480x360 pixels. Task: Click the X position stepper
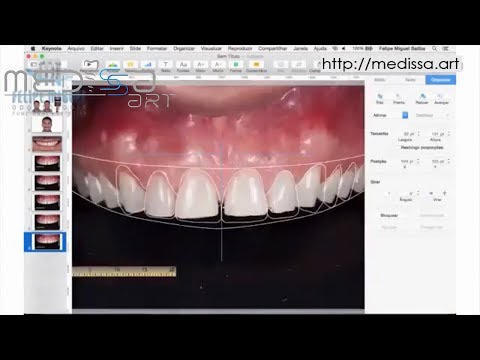pyautogui.click(x=419, y=161)
